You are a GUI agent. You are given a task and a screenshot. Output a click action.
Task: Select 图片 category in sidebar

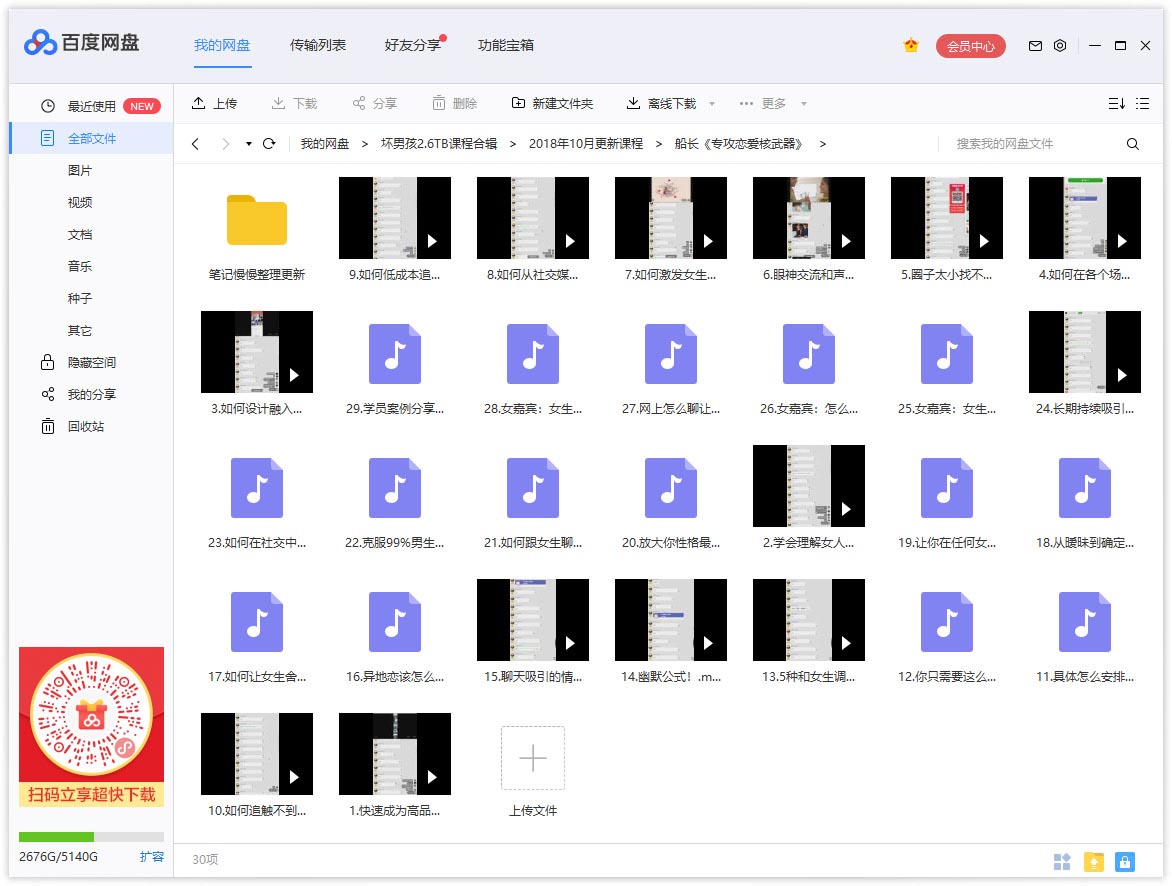click(80, 170)
